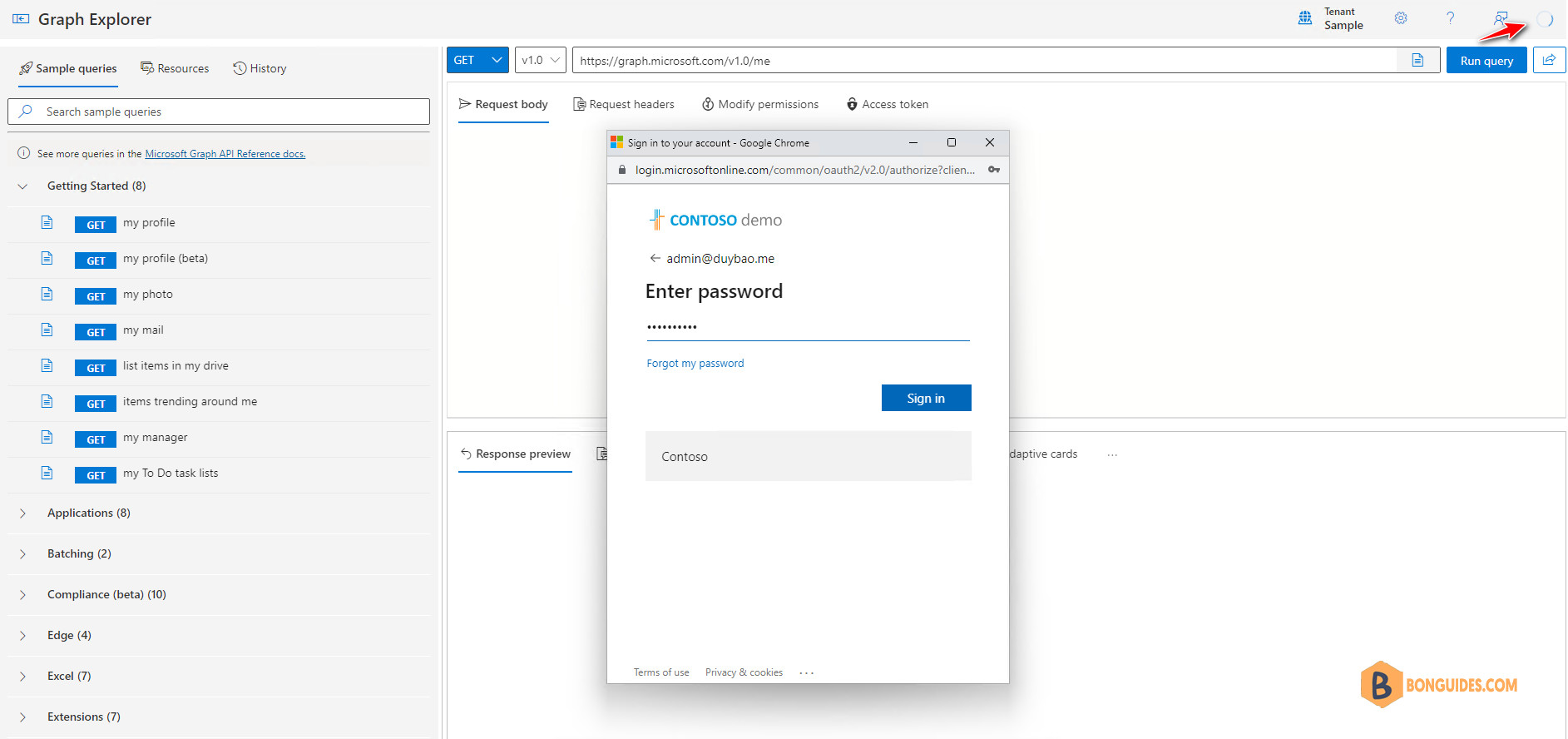Click the password input field
Viewport: 1568px width, 739px height.
808,327
